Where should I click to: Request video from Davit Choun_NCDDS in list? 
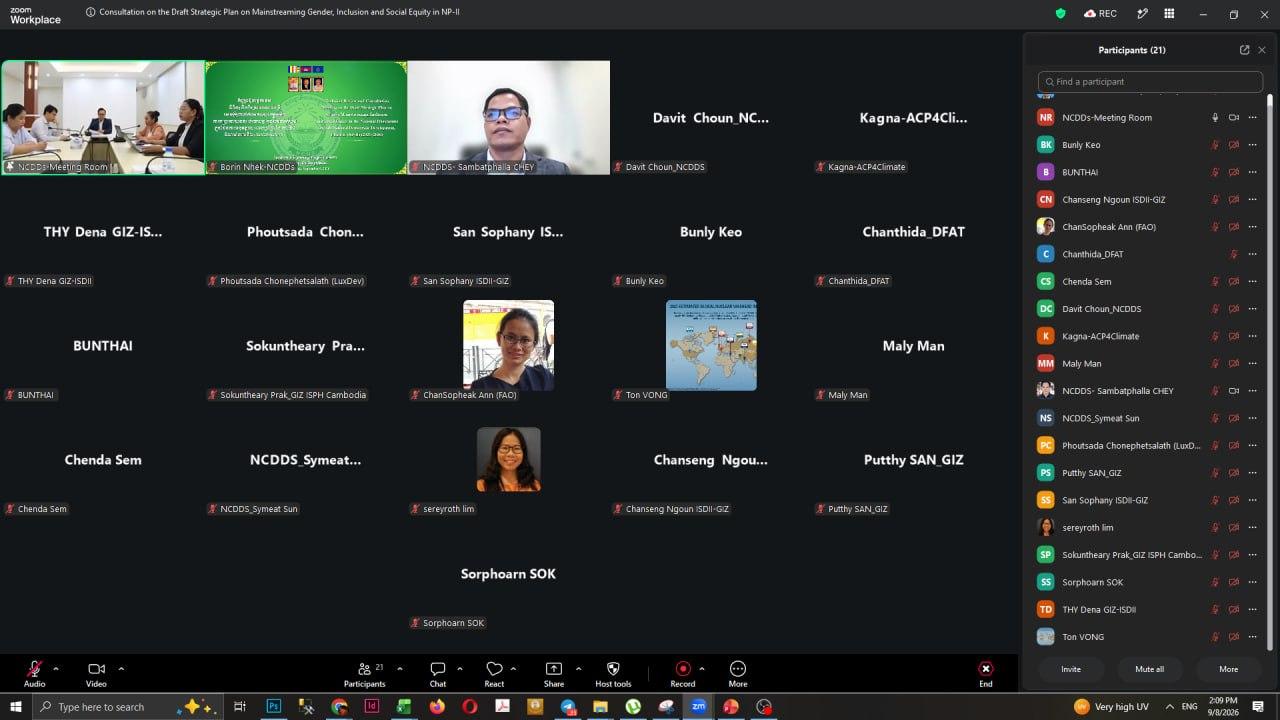[1233, 309]
